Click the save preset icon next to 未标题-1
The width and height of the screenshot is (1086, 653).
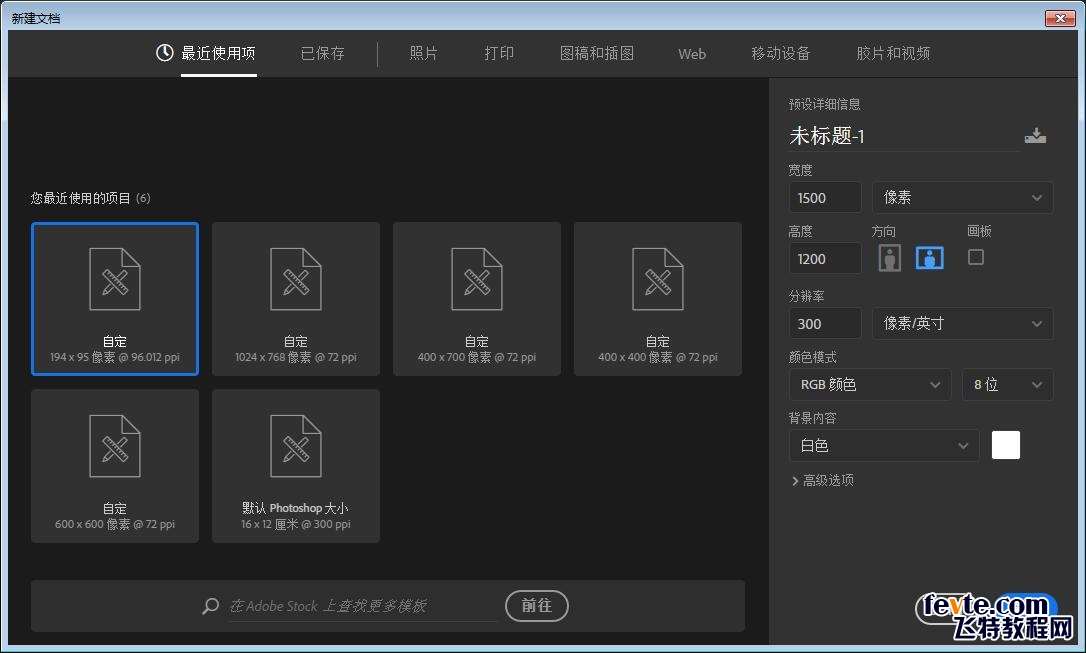pyautogui.click(x=1035, y=135)
